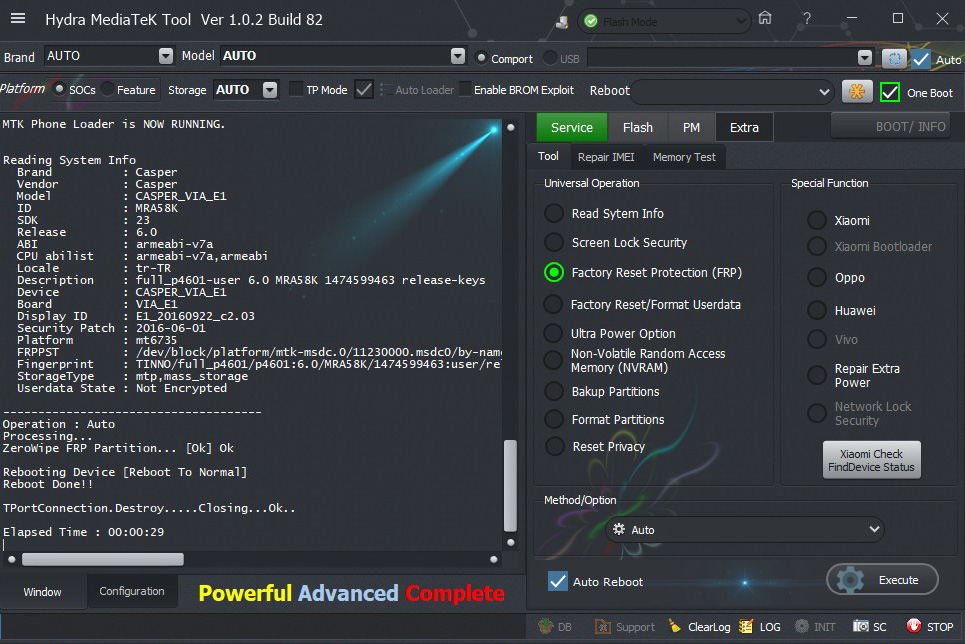Click inside the log output text area
This screenshot has height=644, width=965.
tap(251, 332)
